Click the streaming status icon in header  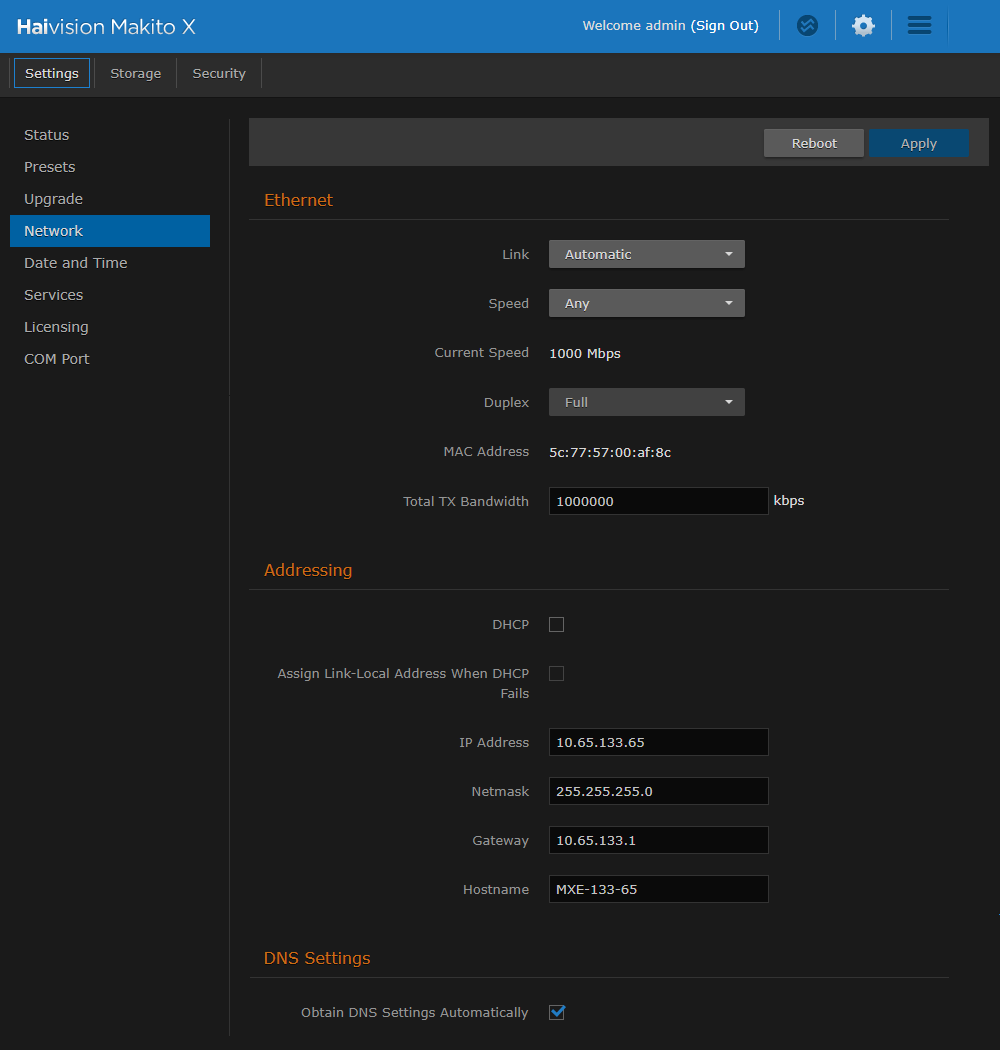pos(807,26)
